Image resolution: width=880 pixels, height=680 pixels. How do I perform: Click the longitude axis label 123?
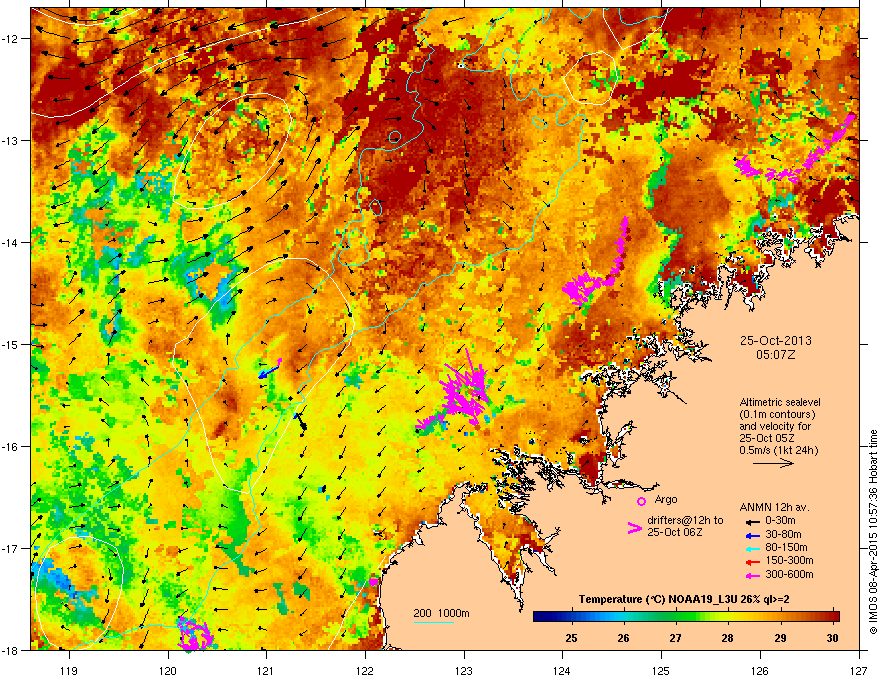click(464, 670)
